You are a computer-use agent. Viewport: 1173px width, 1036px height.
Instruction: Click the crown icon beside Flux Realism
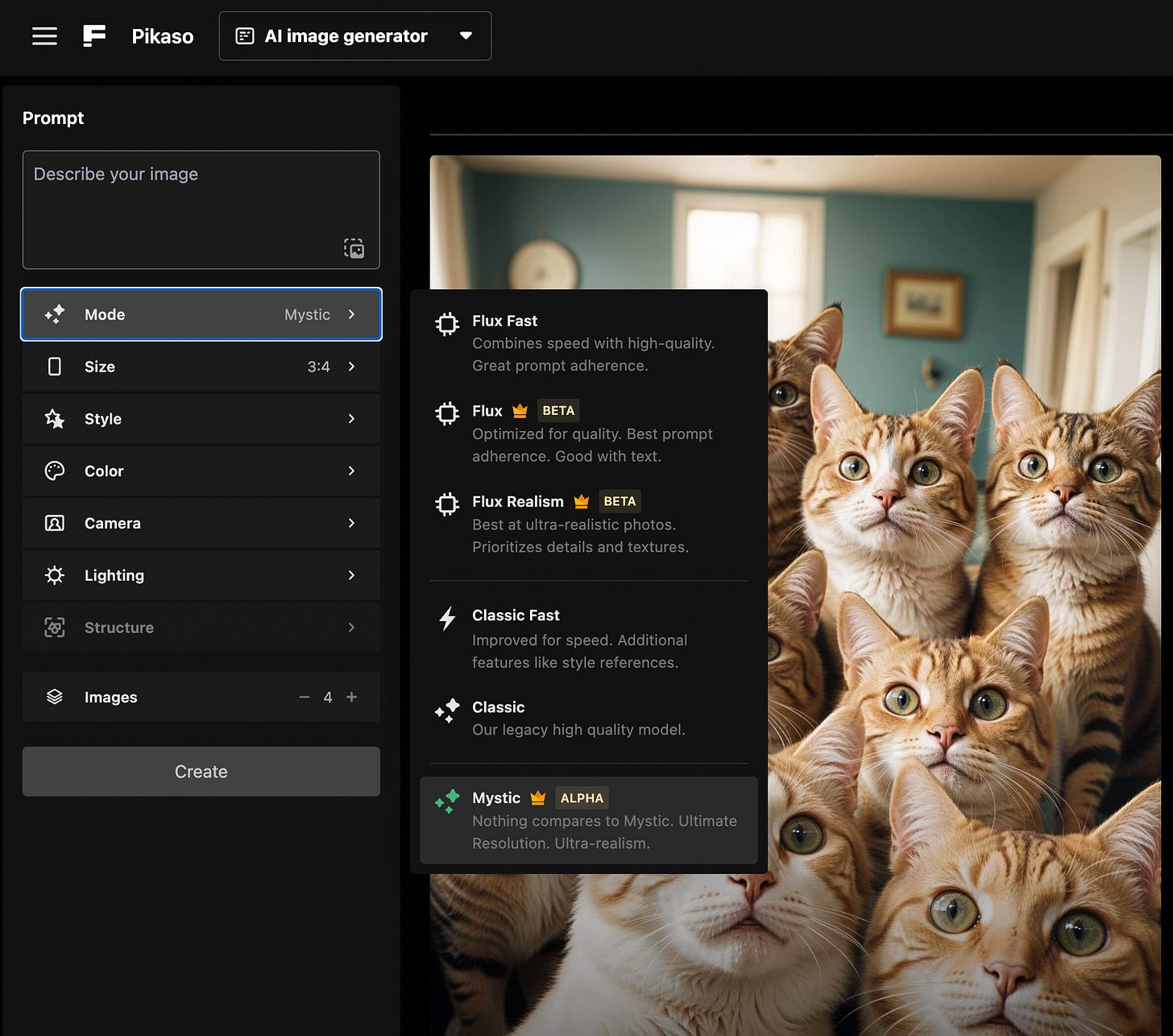click(582, 502)
